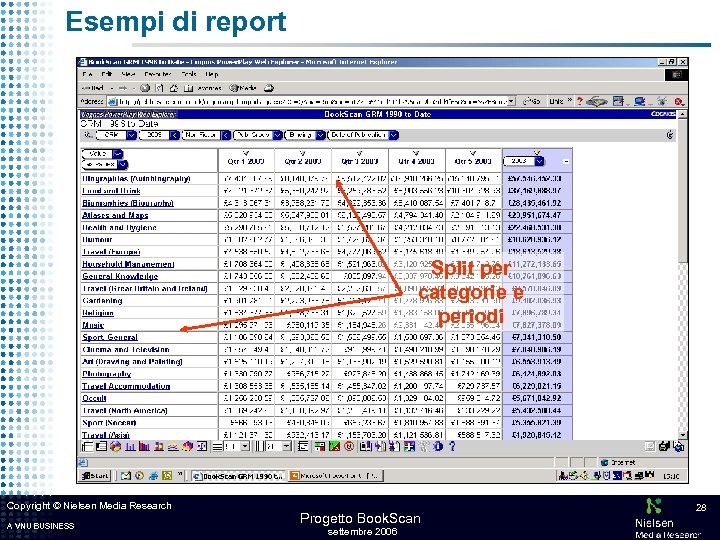Viewport: 720px width, 540px height.
Task: Select the indented crosstab display icon
Action: 101,446
